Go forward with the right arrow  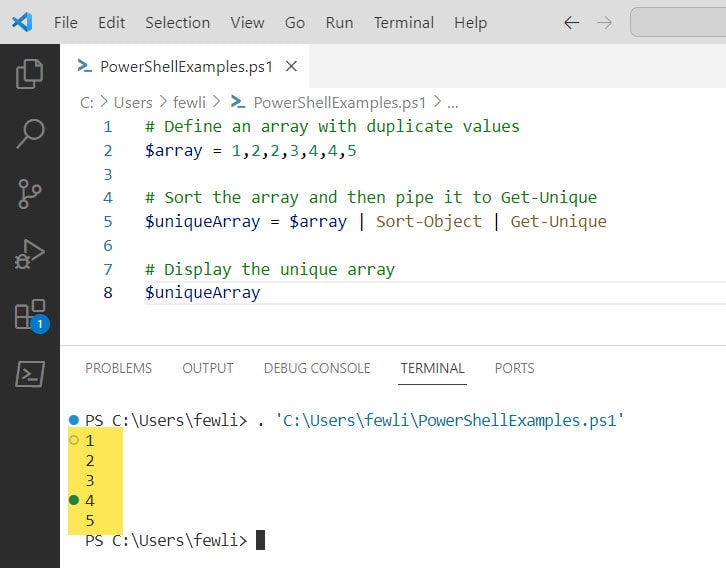coord(604,22)
